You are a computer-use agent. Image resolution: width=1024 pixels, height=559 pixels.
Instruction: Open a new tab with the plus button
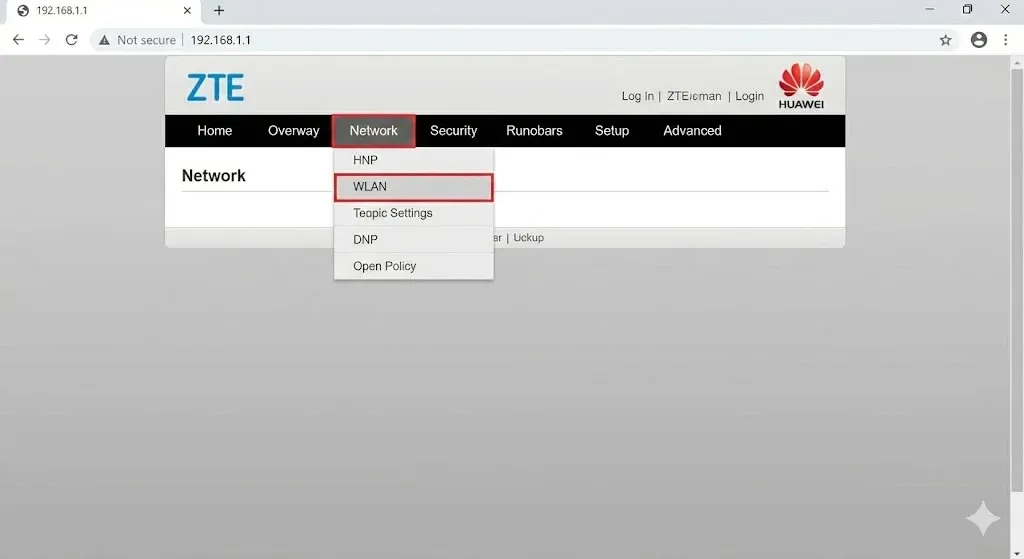[219, 10]
